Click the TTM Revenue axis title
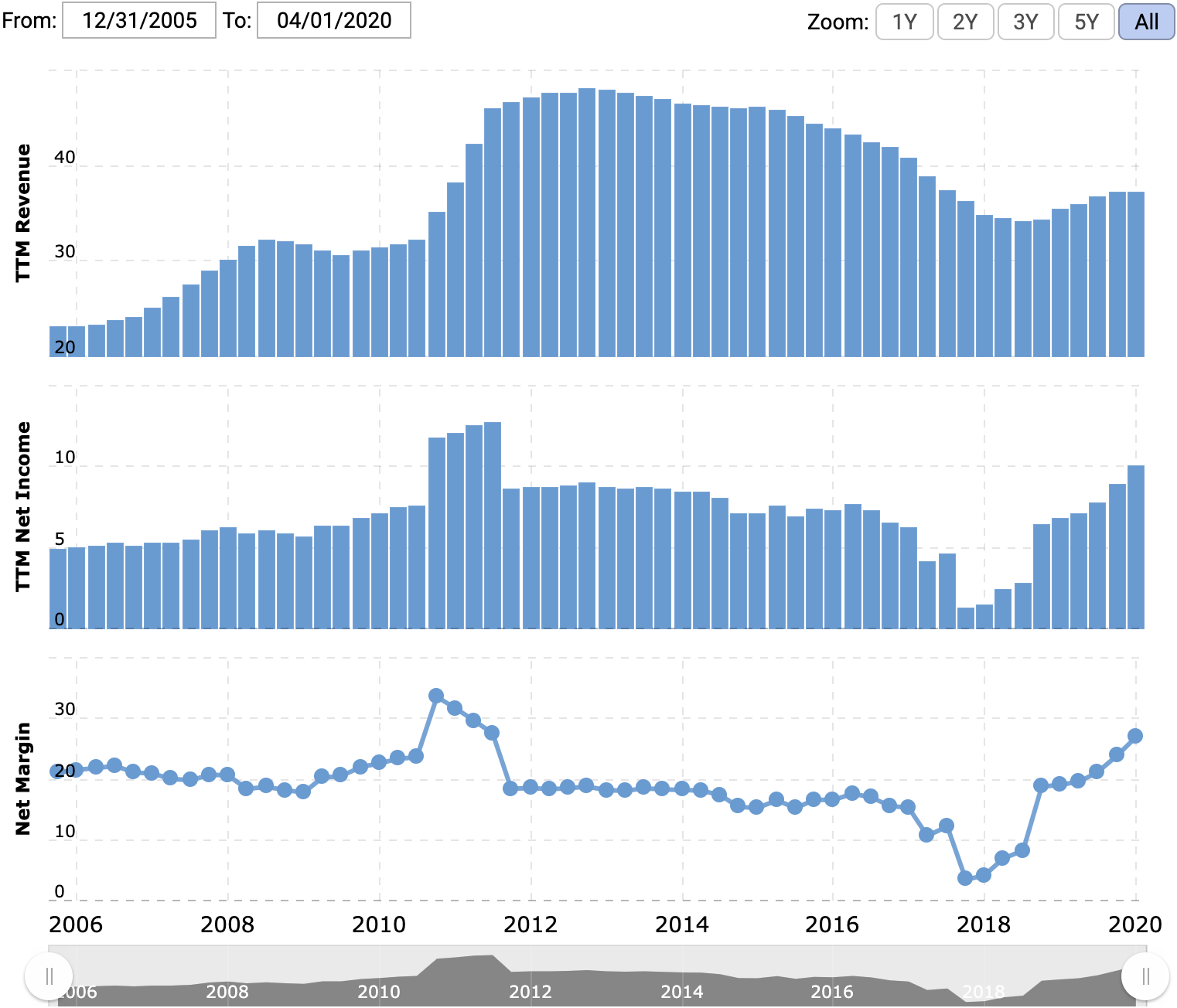This screenshot has height=1008, width=1177. click(23, 213)
